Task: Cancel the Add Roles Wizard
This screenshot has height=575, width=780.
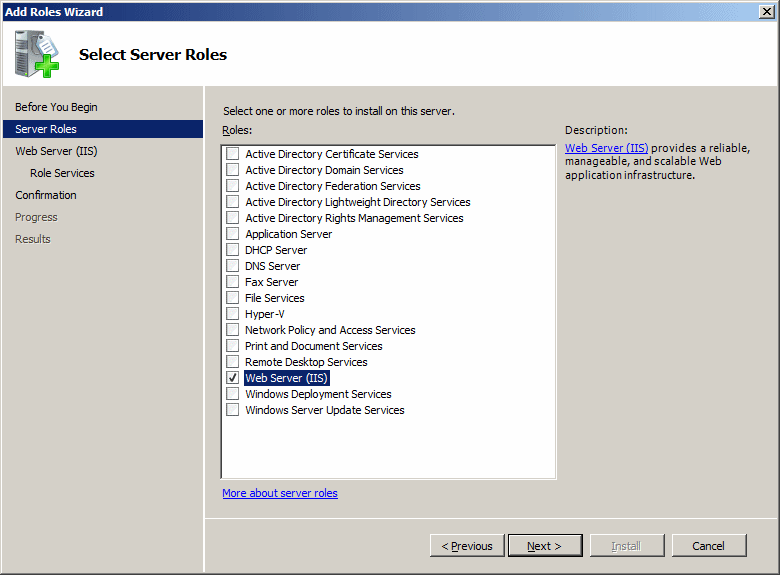Action: click(x=708, y=546)
